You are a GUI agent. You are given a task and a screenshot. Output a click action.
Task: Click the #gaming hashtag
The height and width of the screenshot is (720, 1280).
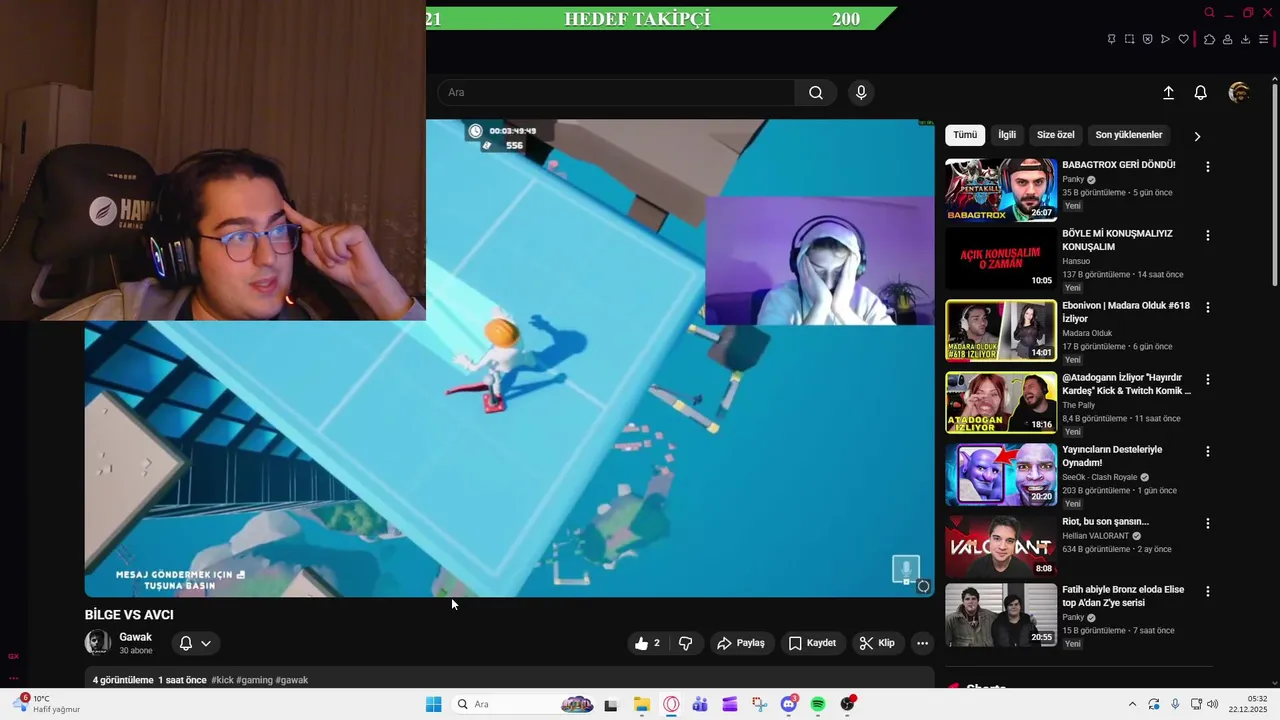click(254, 680)
